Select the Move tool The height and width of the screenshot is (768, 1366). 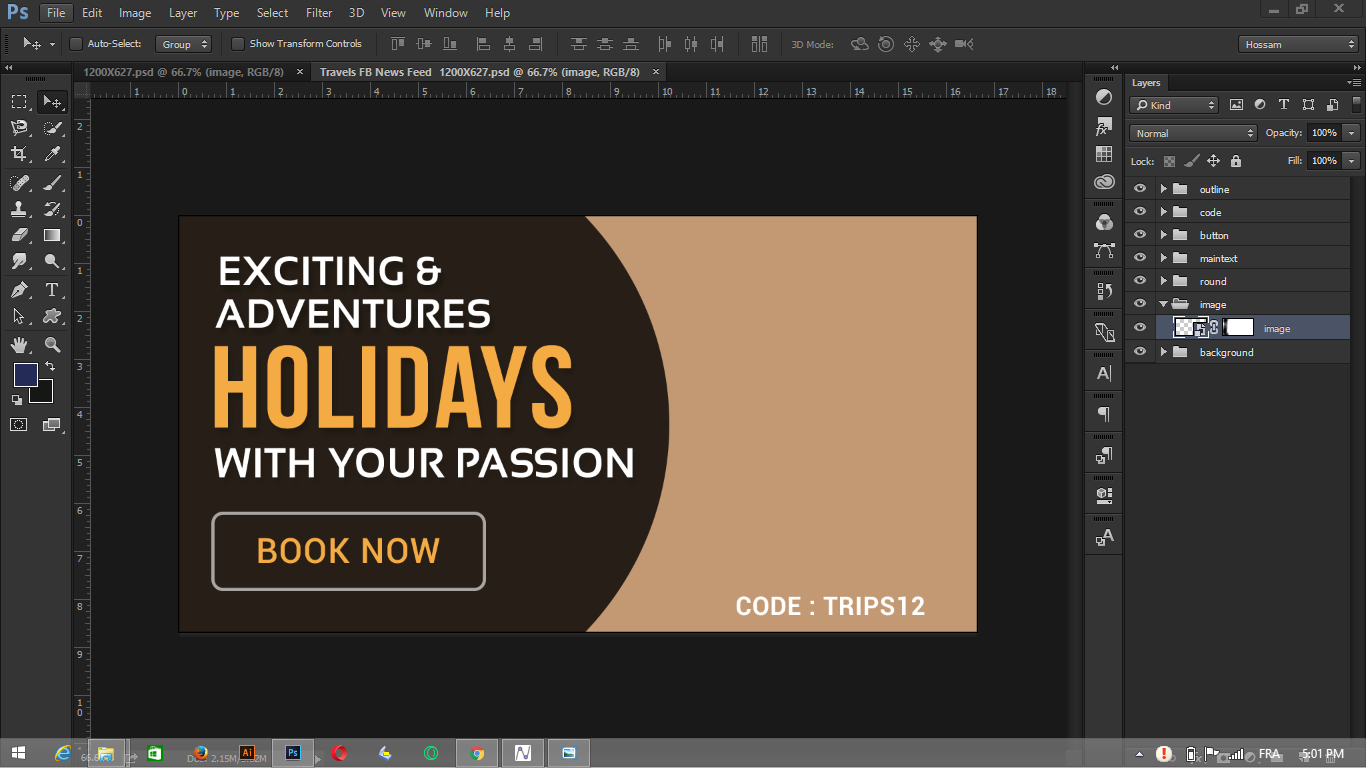[x=52, y=101]
